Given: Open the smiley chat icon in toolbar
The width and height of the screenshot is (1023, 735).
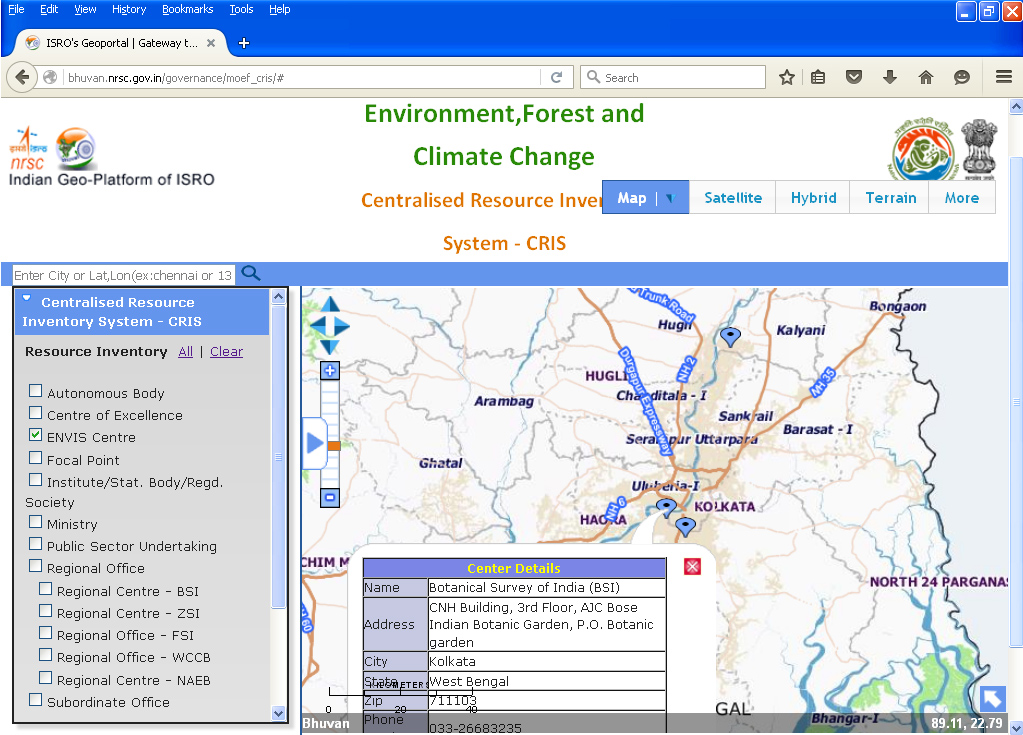Looking at the screenshot, I should [x=962, y=78].
